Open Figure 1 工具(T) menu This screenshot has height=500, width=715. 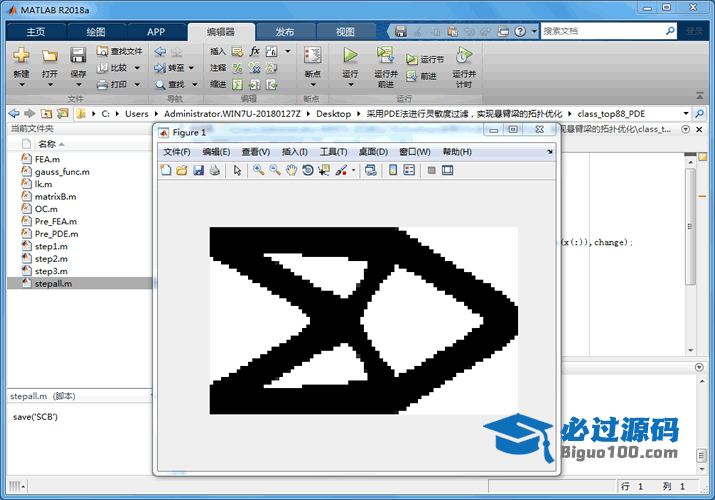(x=333, y=152)
